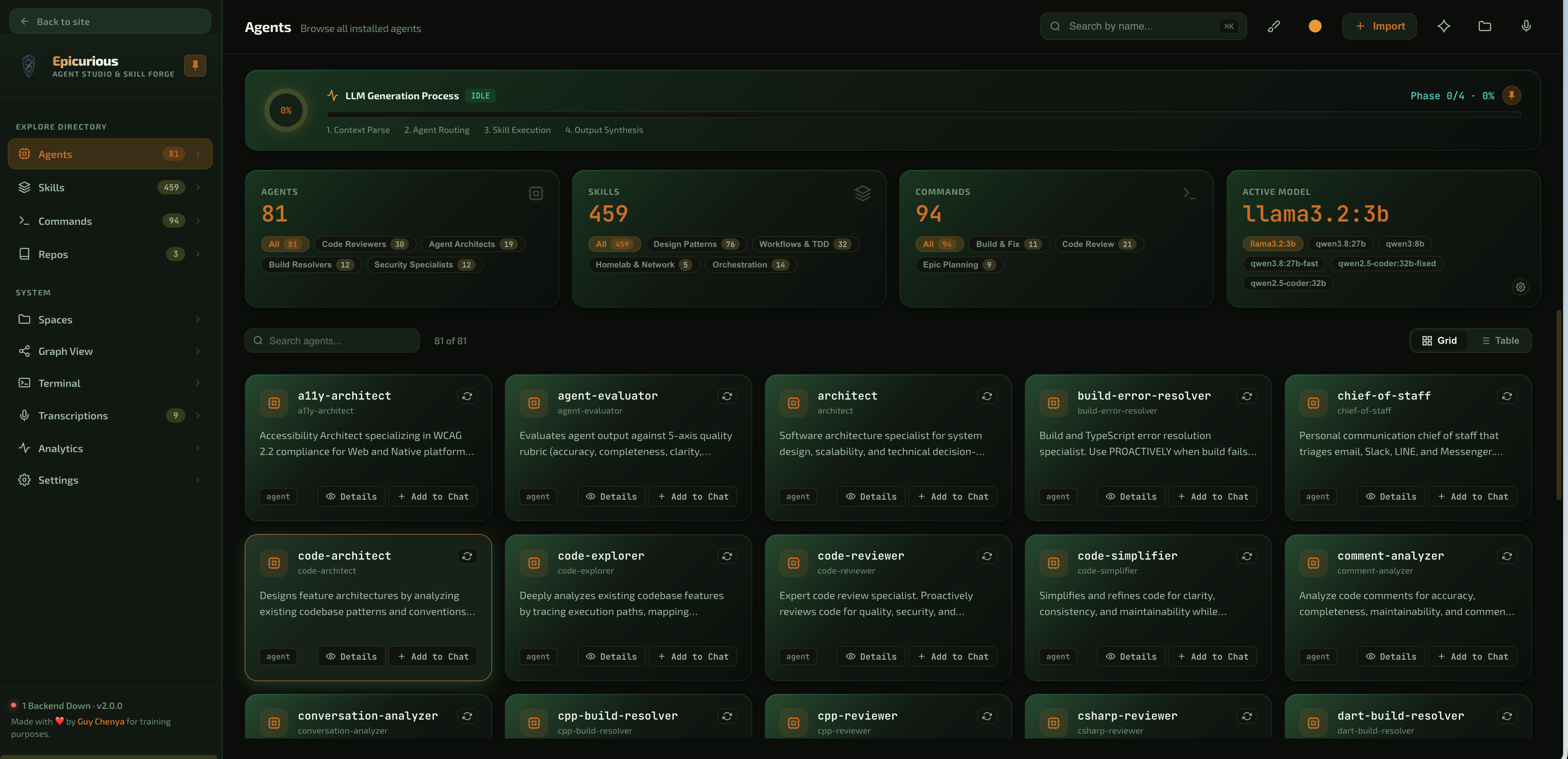Image resolution: width=1568 pixels, height=759 pixels.
Task: Click the orange circle color swatch
Action: (x=1315, y=26)
